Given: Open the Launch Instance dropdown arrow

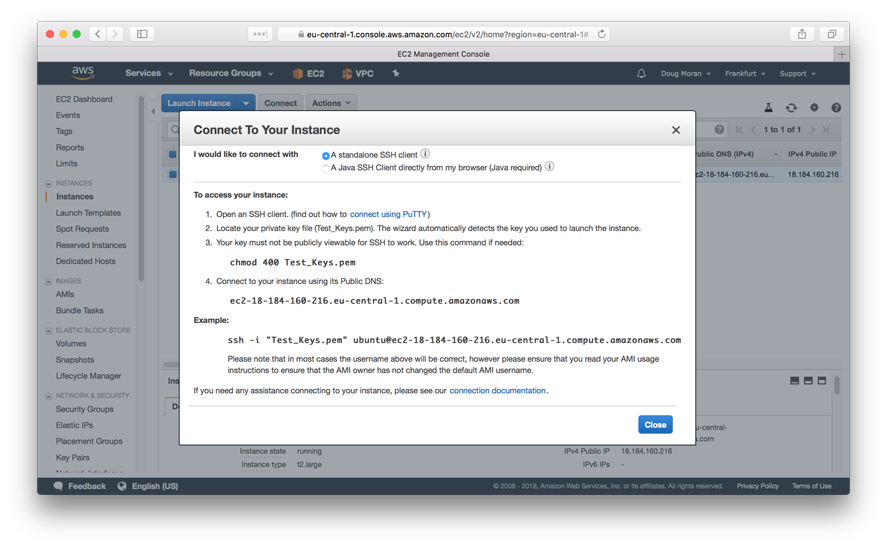Looking at the screenshot, I should click(x=246, y=103).
